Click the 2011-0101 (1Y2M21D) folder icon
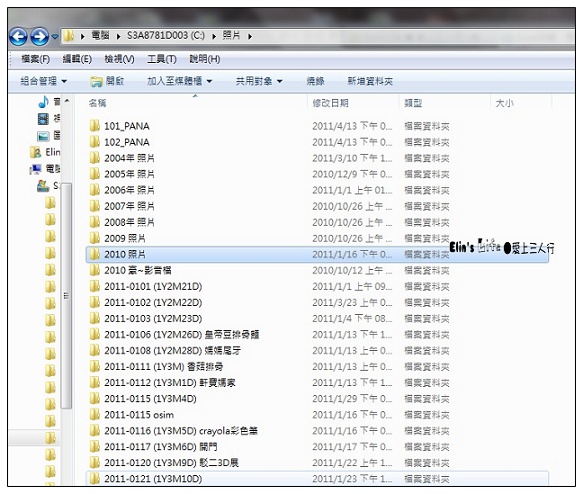The image size is (583, 494). coord(95,286)
